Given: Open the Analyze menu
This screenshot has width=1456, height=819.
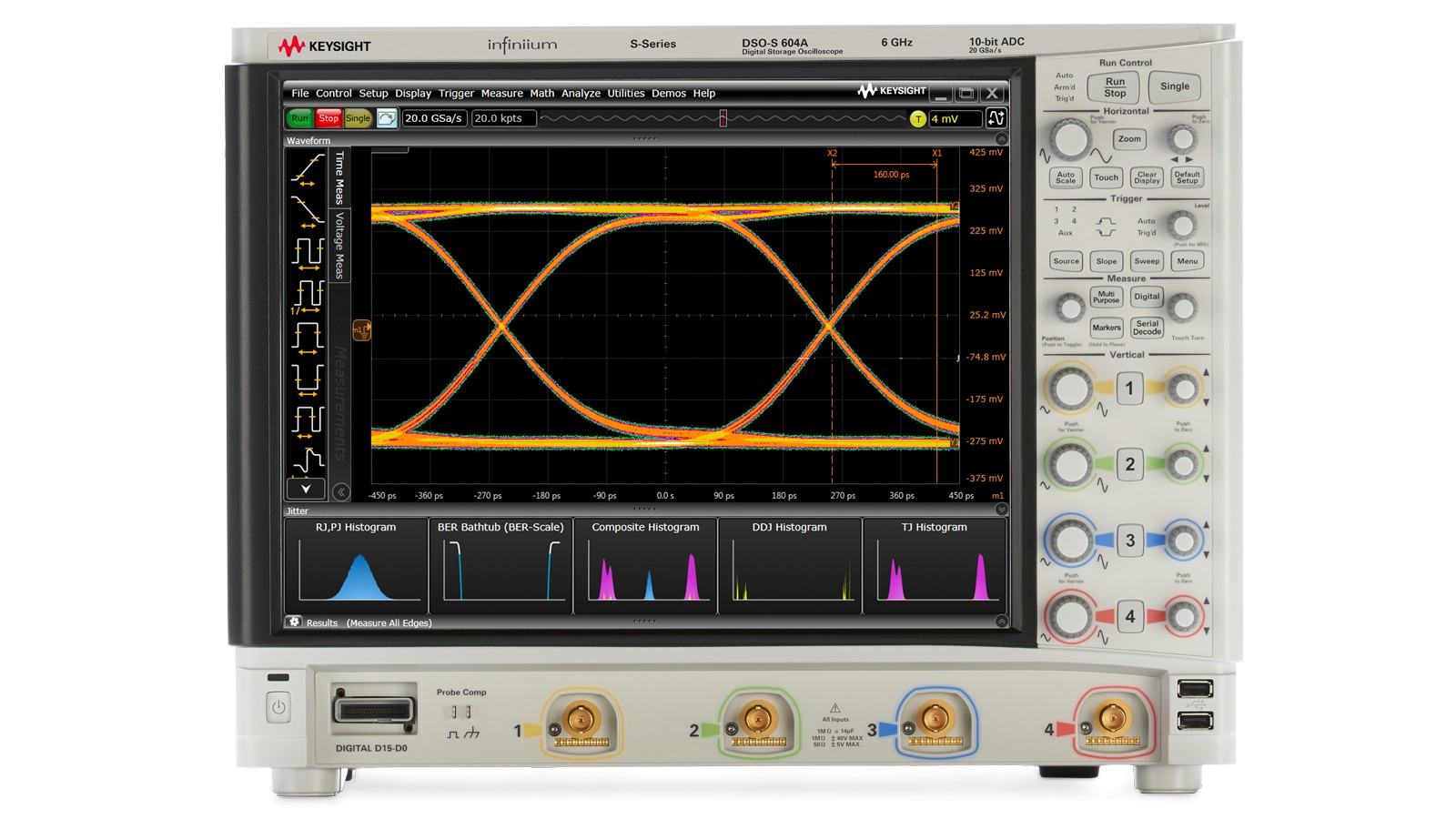Looking at the screenshot, I should click(582, 93).
